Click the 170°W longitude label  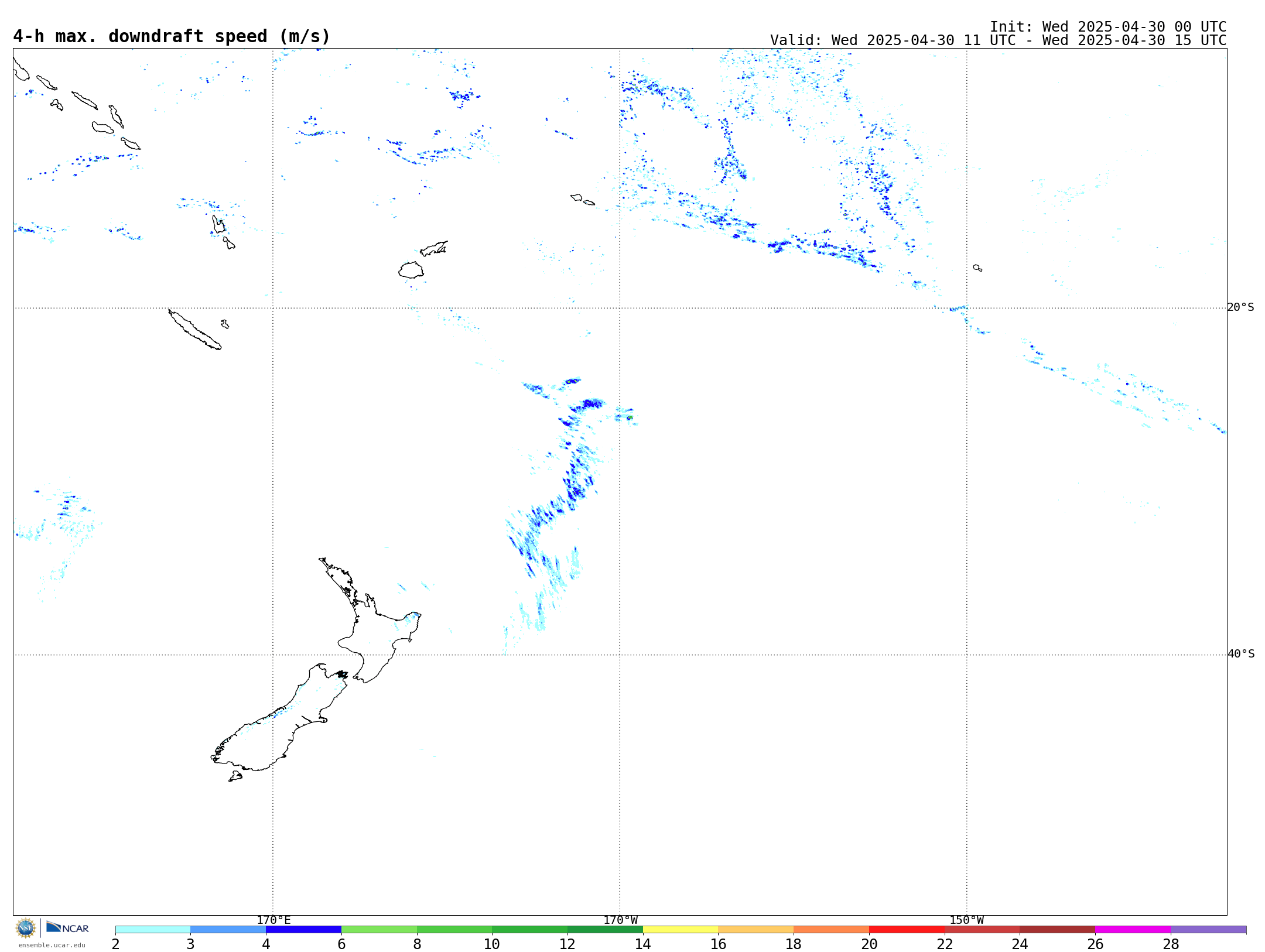pyautogui.click(x=620, y=920)
